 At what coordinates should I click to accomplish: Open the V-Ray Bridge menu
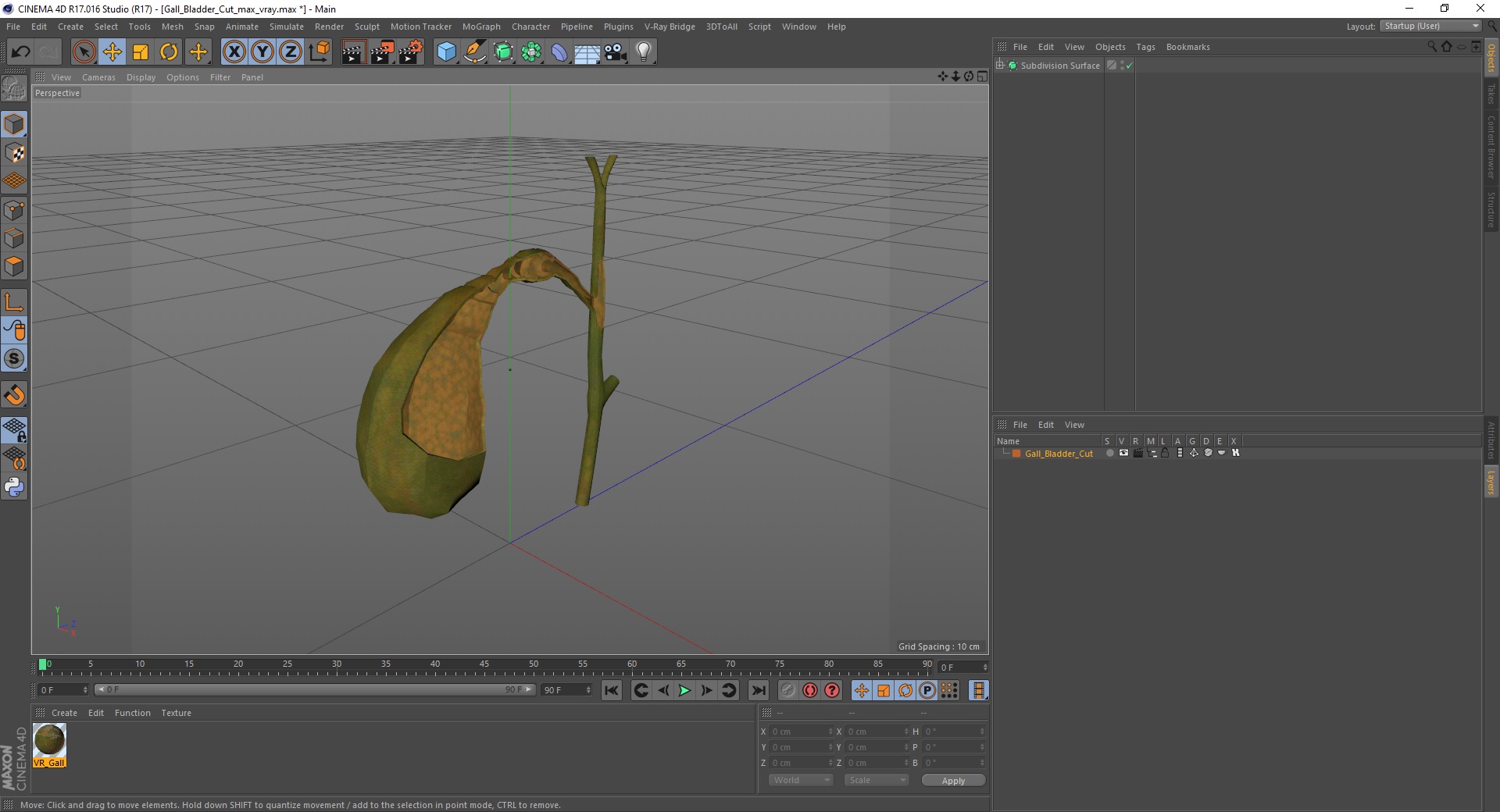tap(670, 27)
